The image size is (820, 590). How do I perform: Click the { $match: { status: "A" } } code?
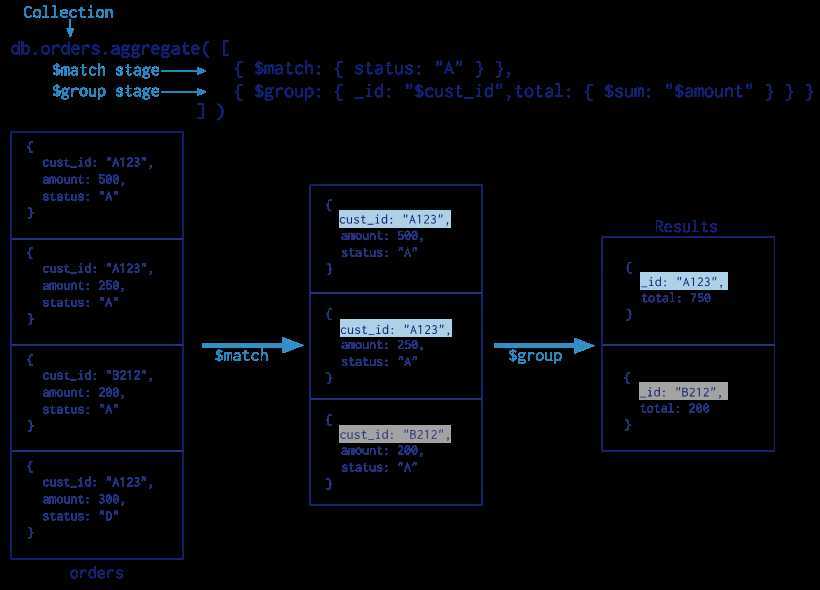(x=373, y=69)
